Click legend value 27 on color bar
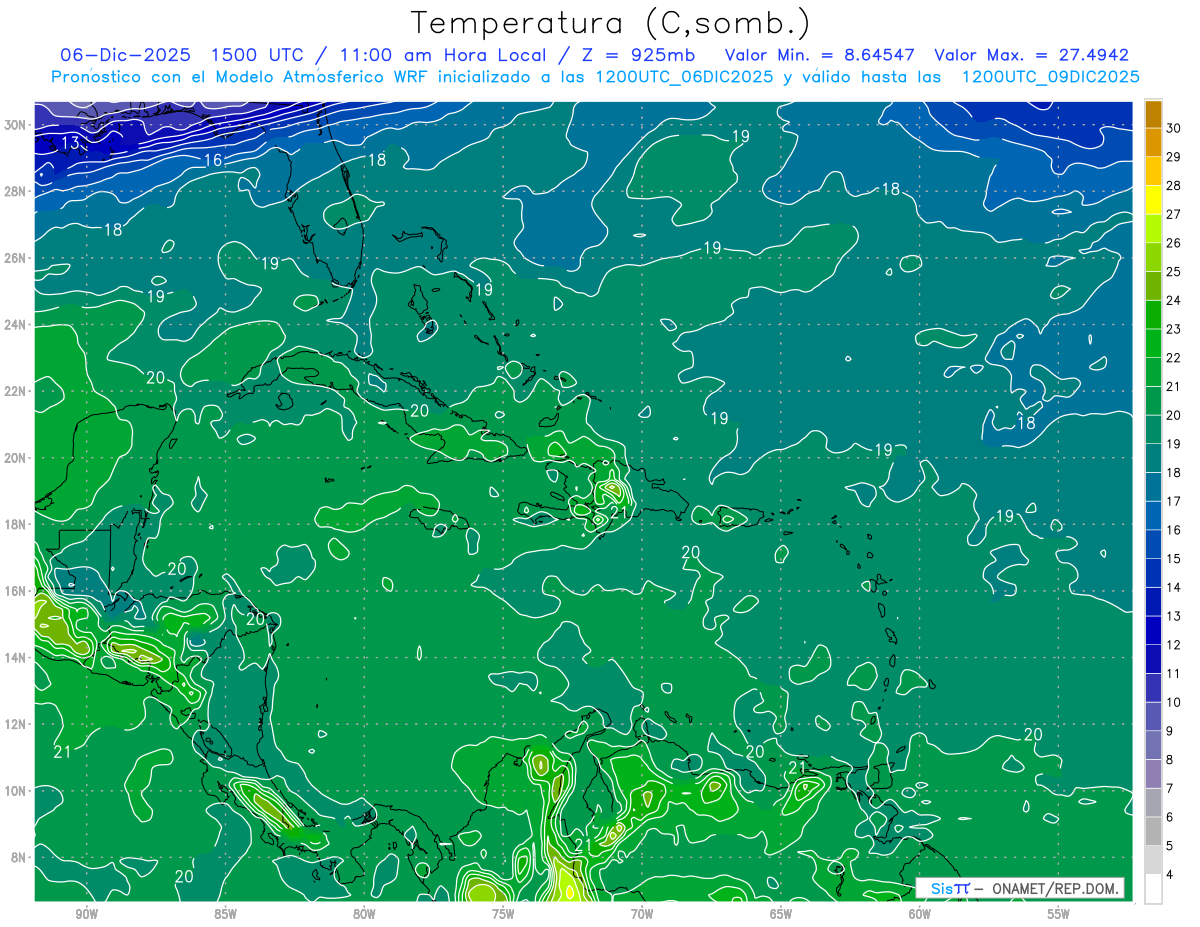This screenshot has width=1200, height=927. click(x=1174, y=214)
